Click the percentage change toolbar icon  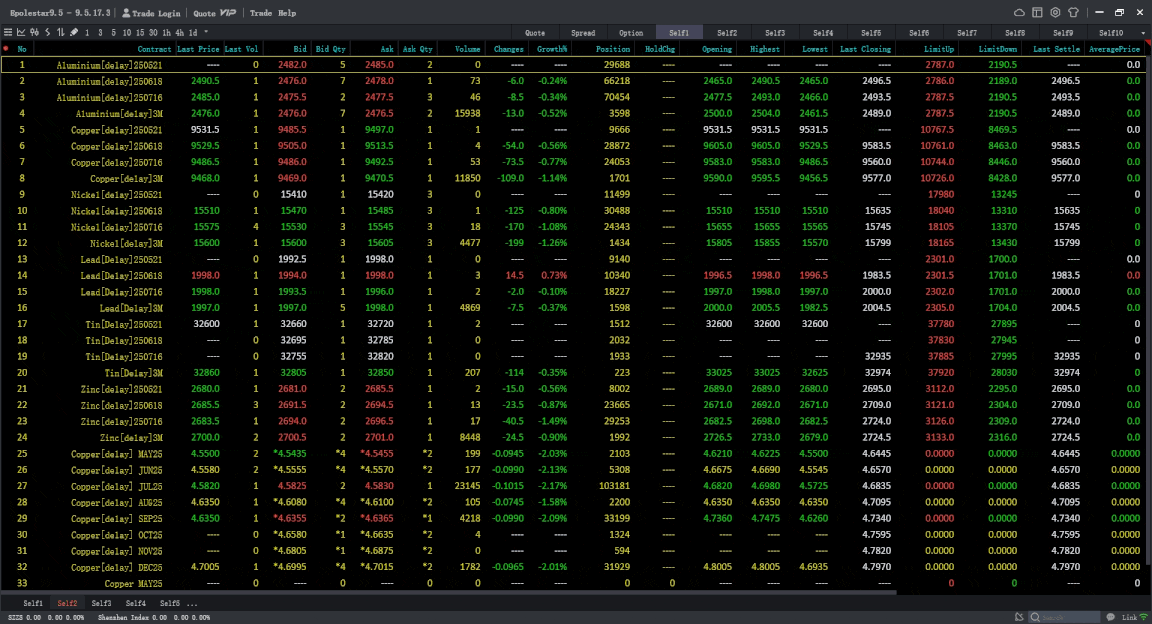(34, 32)
